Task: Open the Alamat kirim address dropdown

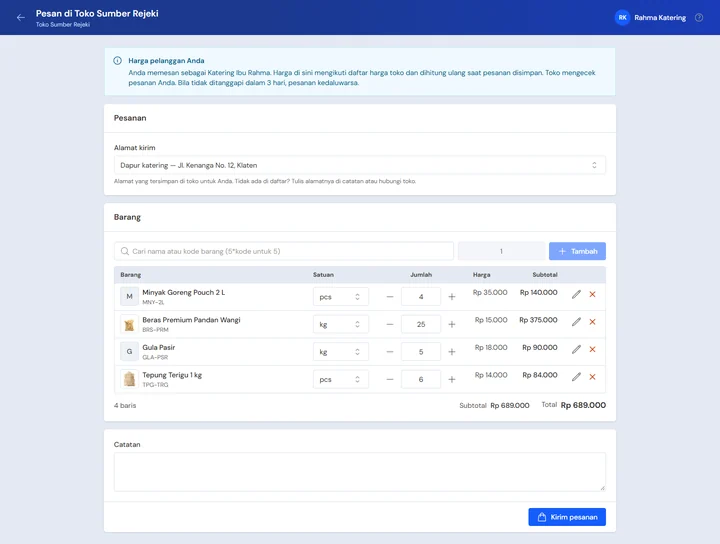Action: click(x=360, y=165)
